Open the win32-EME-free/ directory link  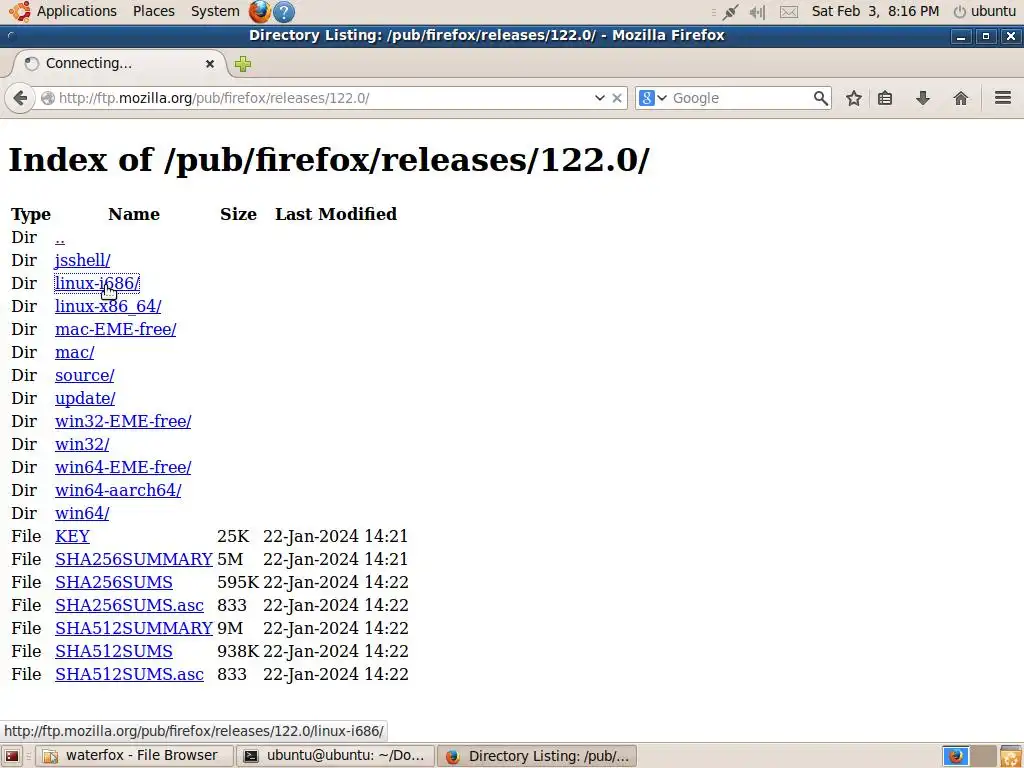[x=123, y=421]
